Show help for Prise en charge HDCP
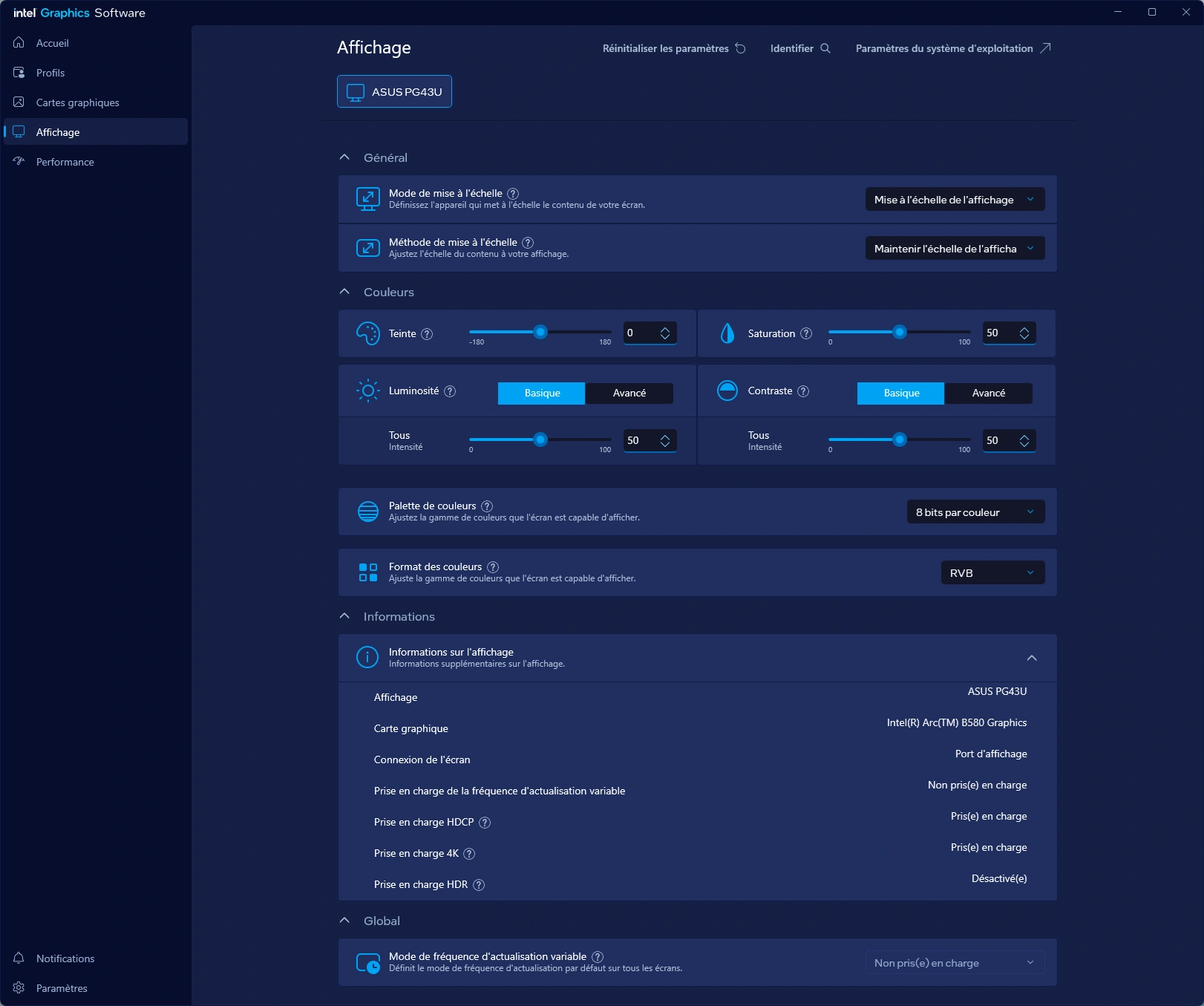This screenshot has height=1006, width=1204. [485, 823]
